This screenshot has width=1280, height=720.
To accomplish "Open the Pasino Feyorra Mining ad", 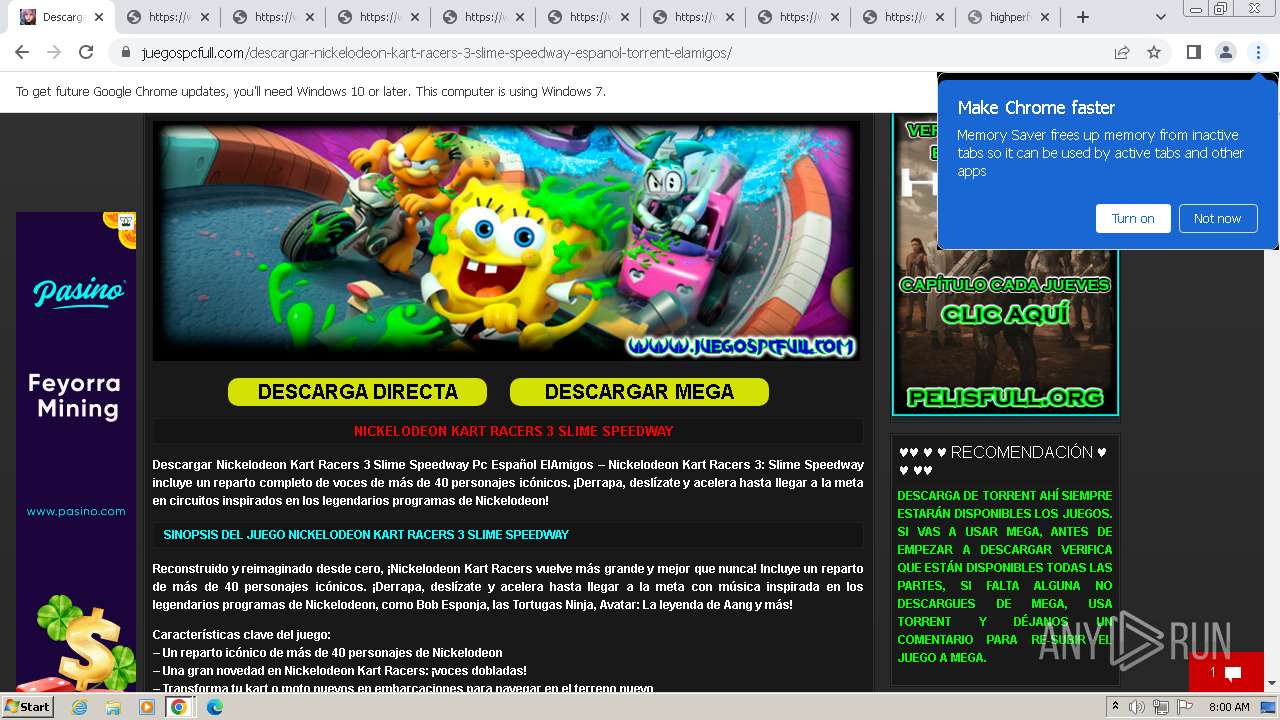I will [76, 451].
